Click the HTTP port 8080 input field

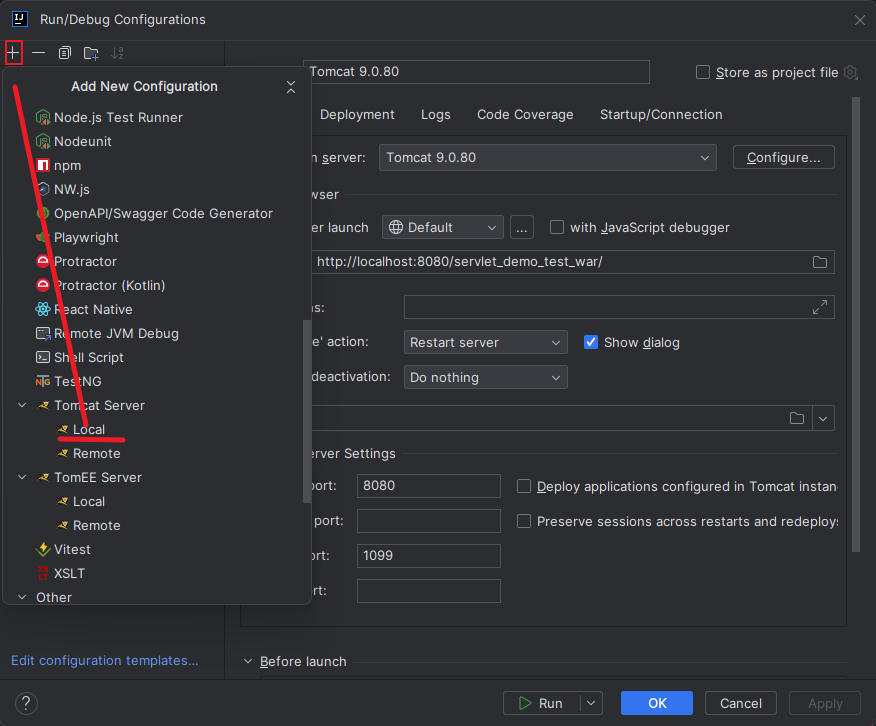pos(428,486)
